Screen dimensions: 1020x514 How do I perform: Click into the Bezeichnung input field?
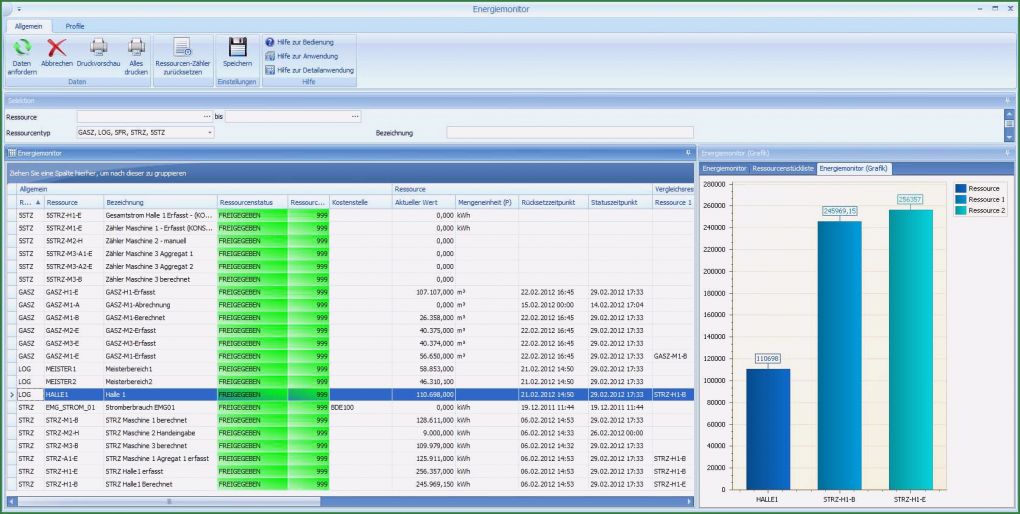coord(569,132)
